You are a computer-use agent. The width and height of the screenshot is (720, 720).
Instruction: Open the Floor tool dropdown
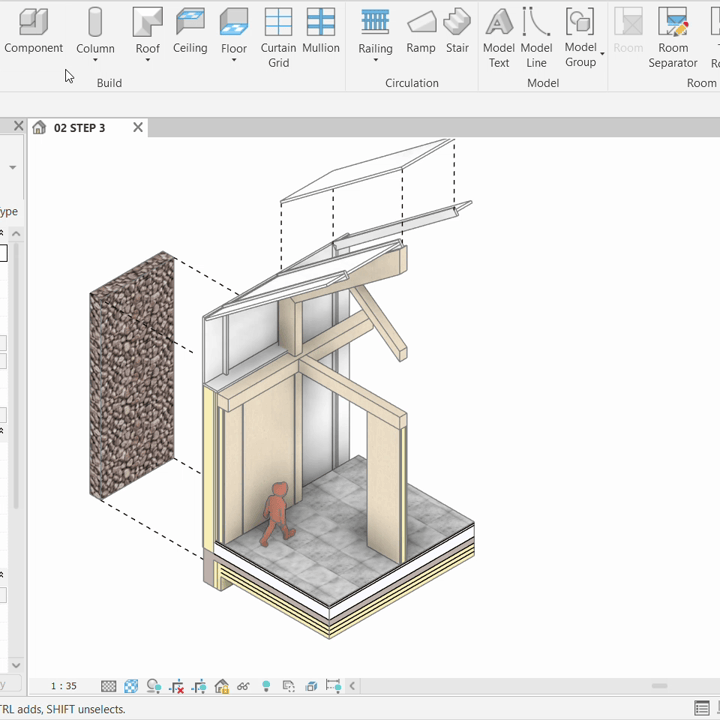[234, 61]
